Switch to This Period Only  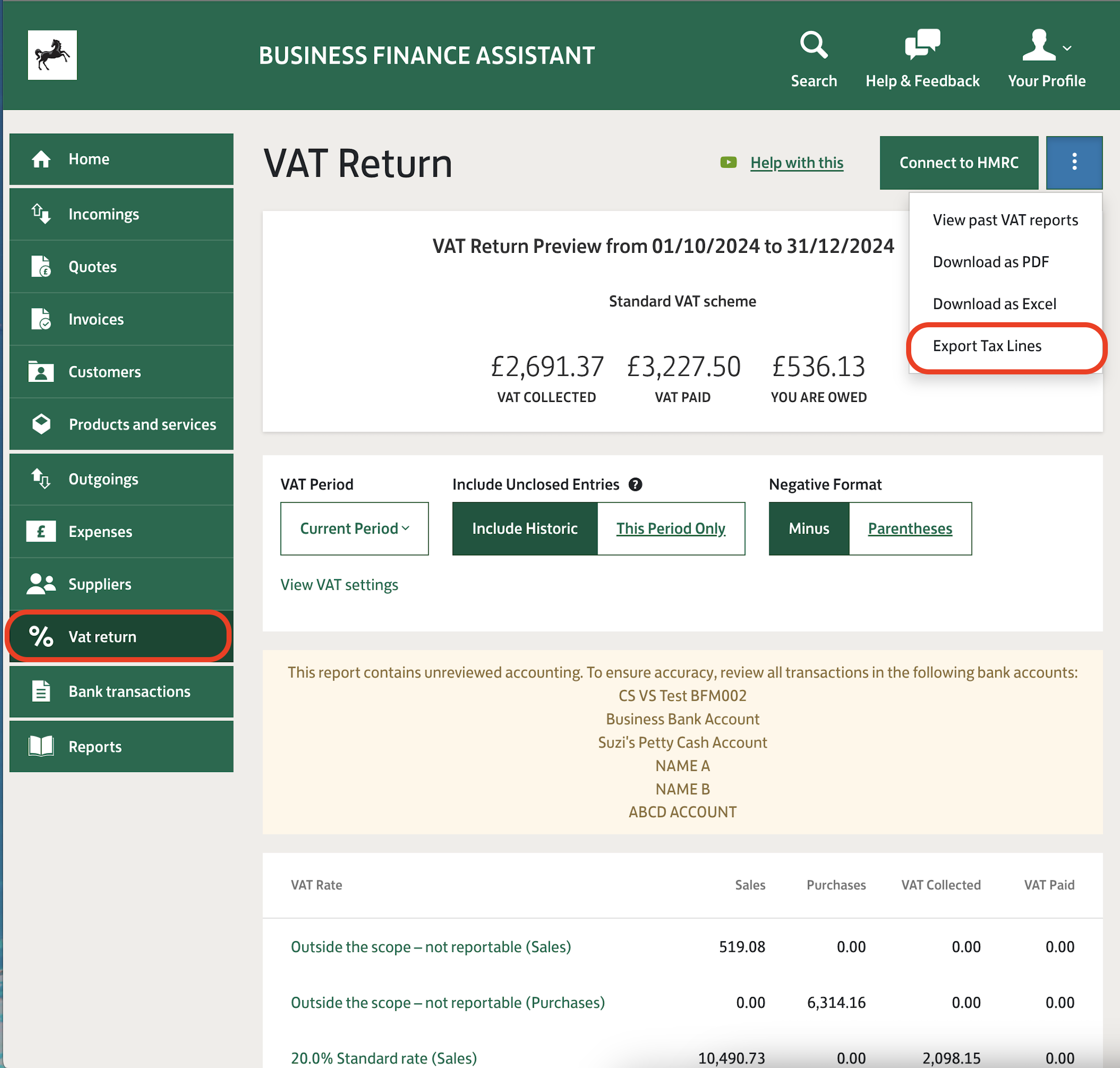tap(671, 528)
